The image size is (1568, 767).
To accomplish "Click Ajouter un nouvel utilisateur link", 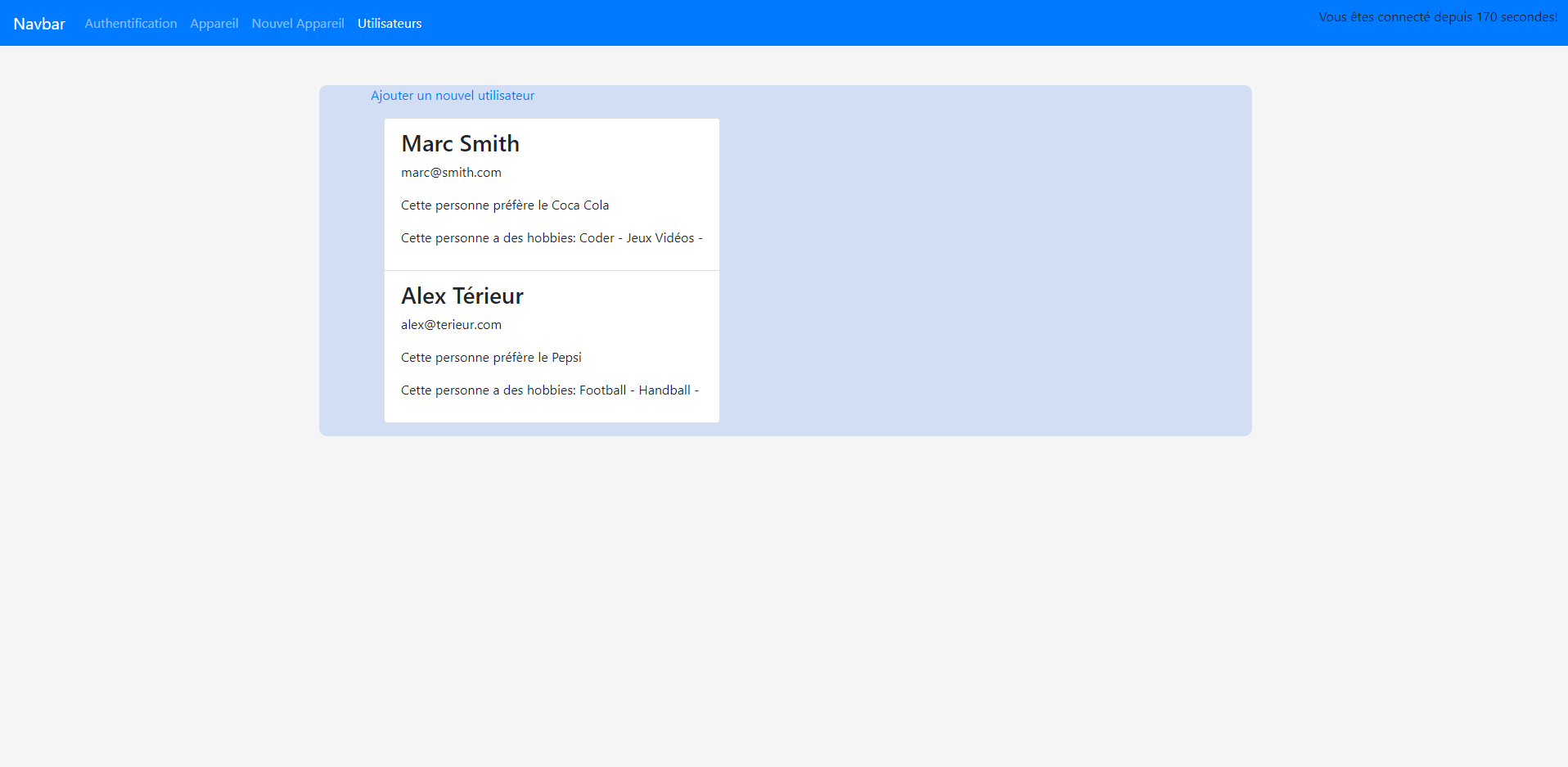I will coord(453,96).
